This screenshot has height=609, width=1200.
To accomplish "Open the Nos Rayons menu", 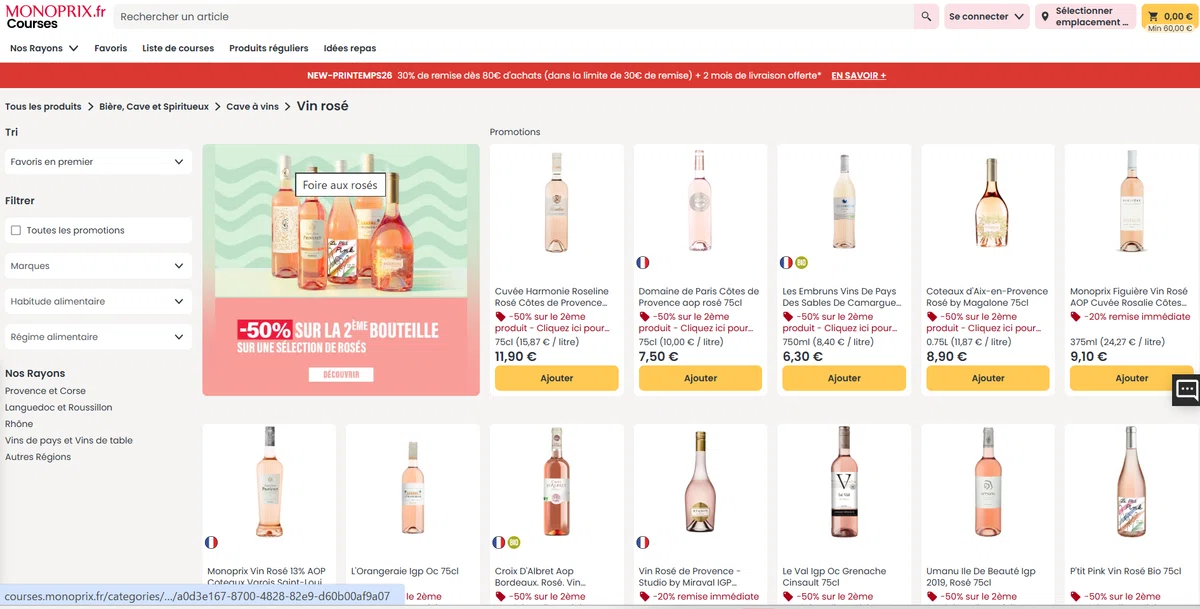I will [x=44, y=48].
